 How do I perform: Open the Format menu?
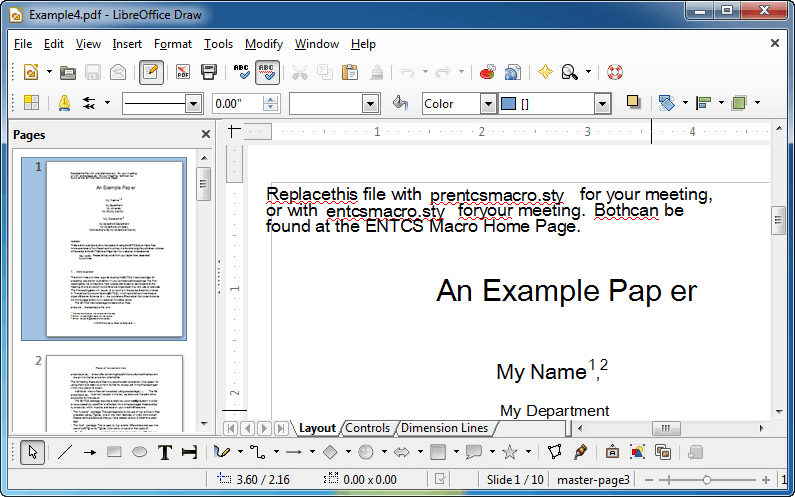tap(173, 44)
